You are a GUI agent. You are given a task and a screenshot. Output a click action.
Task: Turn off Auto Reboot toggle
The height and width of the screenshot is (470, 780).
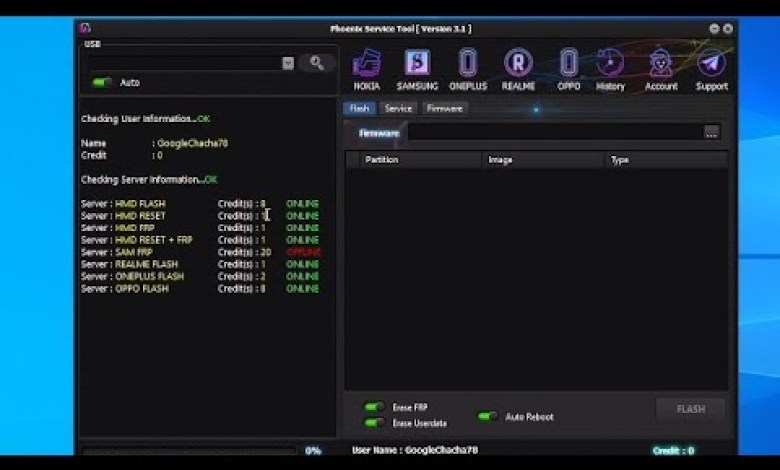coord(488,416)
